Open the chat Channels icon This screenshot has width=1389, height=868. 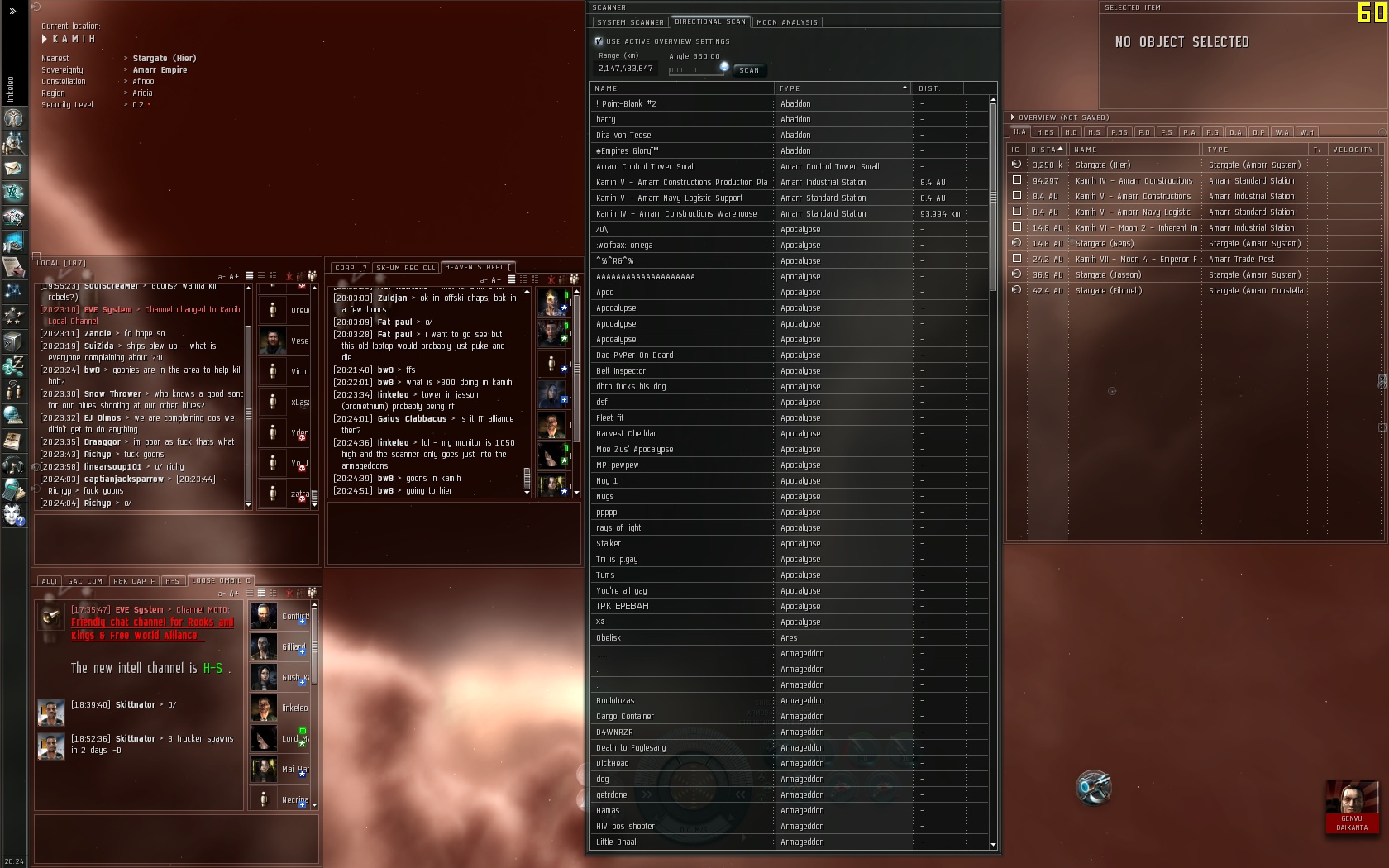click(13, 390)
